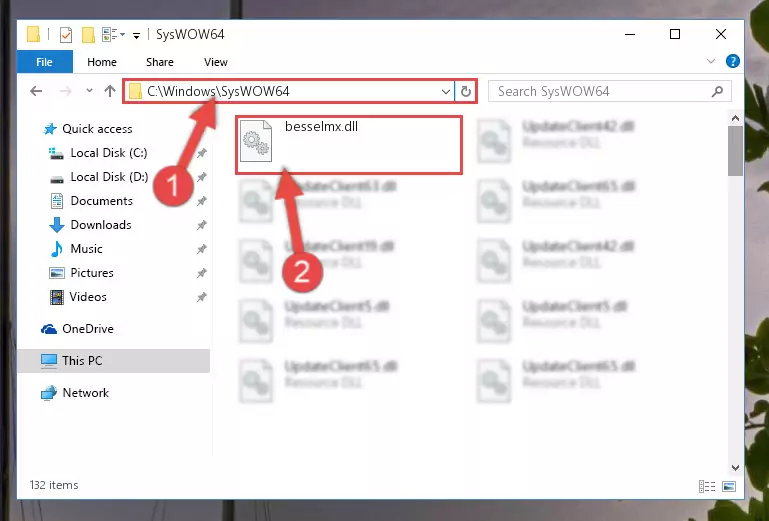769x521 pixels.
Task: Select Quick access in the navigation pane
Action: (87, 129)
